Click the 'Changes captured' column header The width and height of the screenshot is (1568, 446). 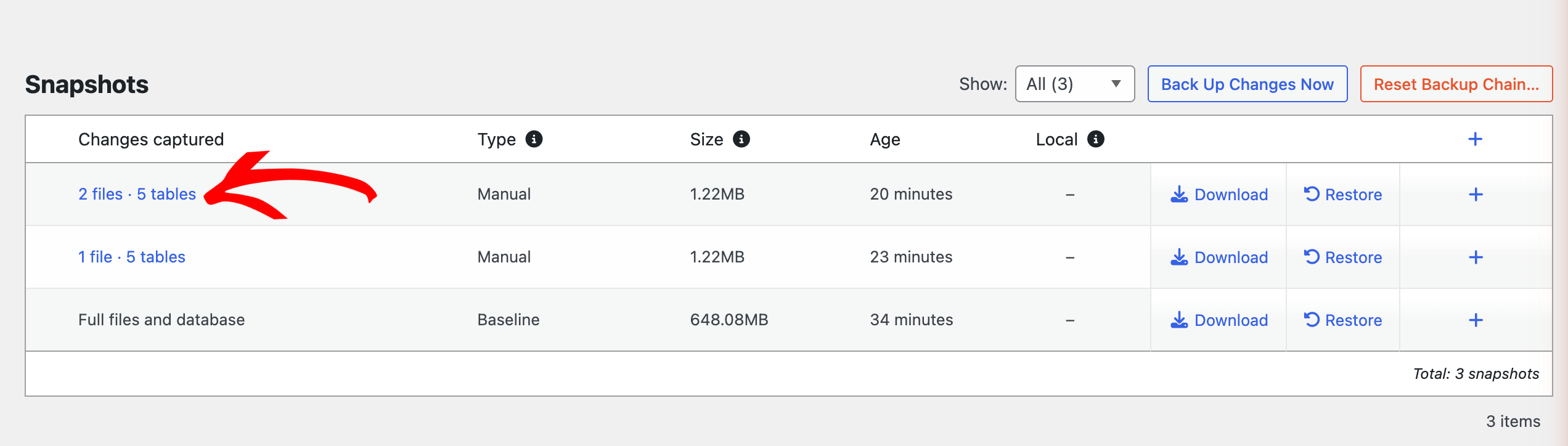(151, 139)
